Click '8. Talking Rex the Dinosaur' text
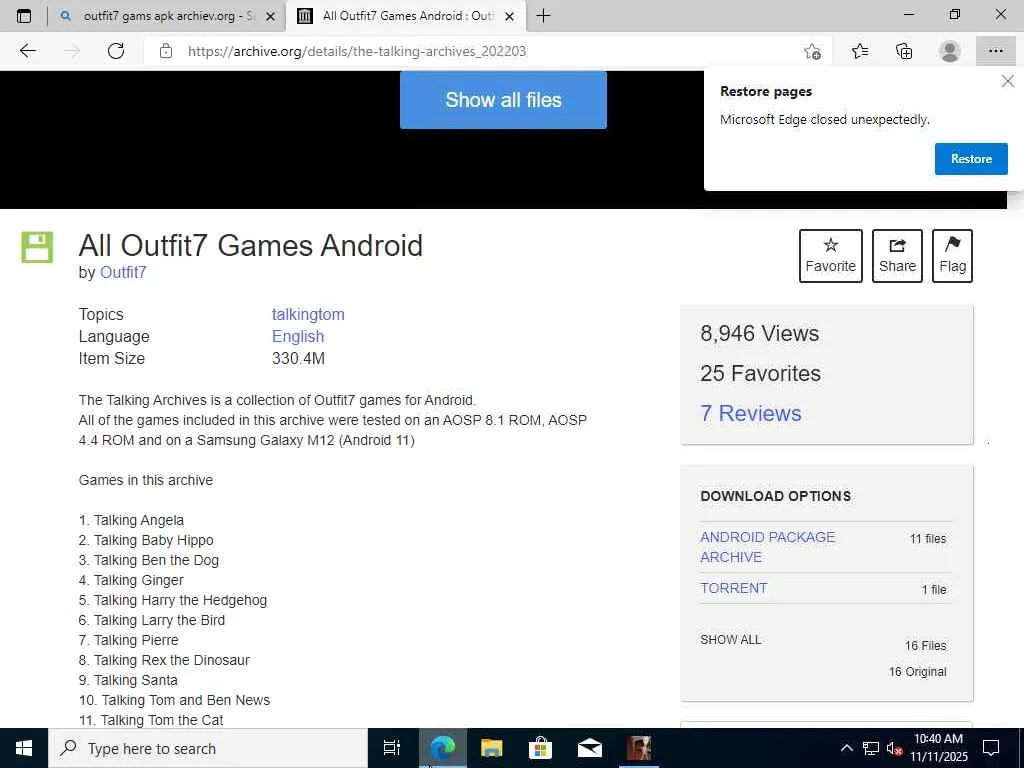Screen dimensions: 1024x768 (x=164, y=660)
